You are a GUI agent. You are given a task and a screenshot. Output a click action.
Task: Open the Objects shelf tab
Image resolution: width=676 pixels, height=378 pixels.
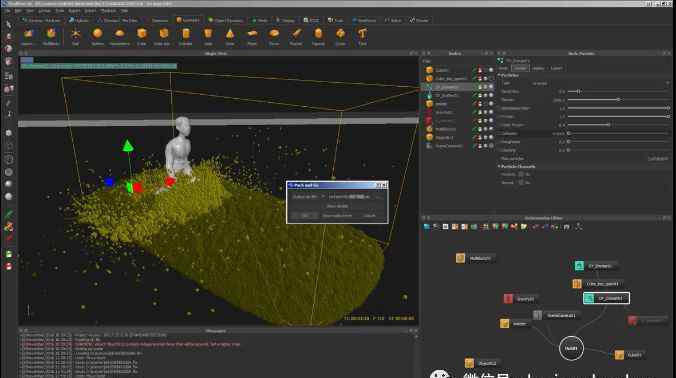[x=188, y=20]
